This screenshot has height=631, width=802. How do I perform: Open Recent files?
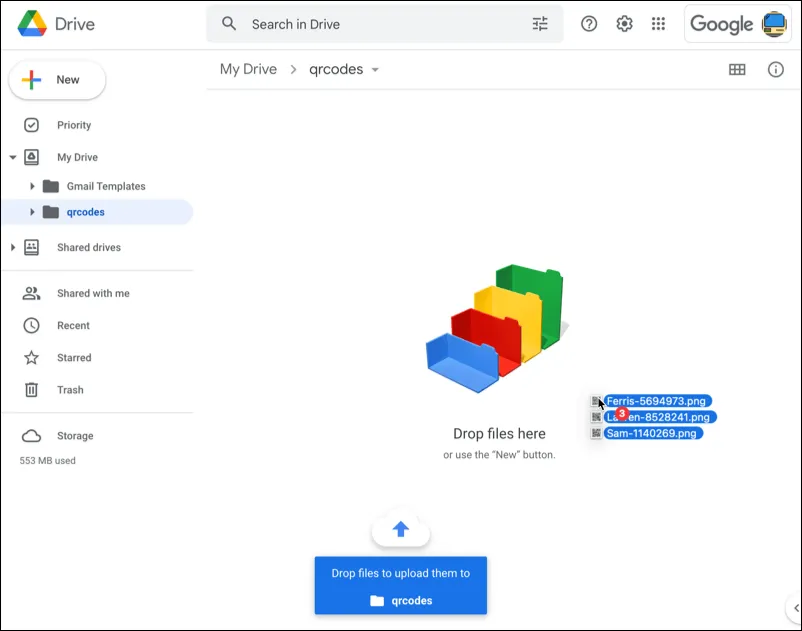[73, 326]
